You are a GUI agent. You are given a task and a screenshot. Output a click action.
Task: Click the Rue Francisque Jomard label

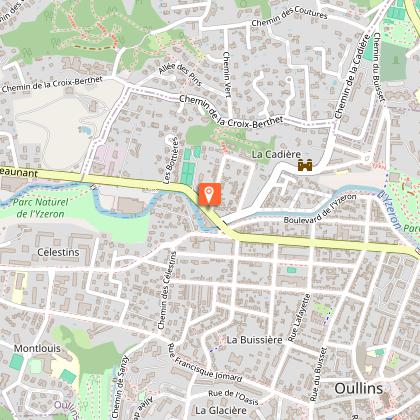205,363
